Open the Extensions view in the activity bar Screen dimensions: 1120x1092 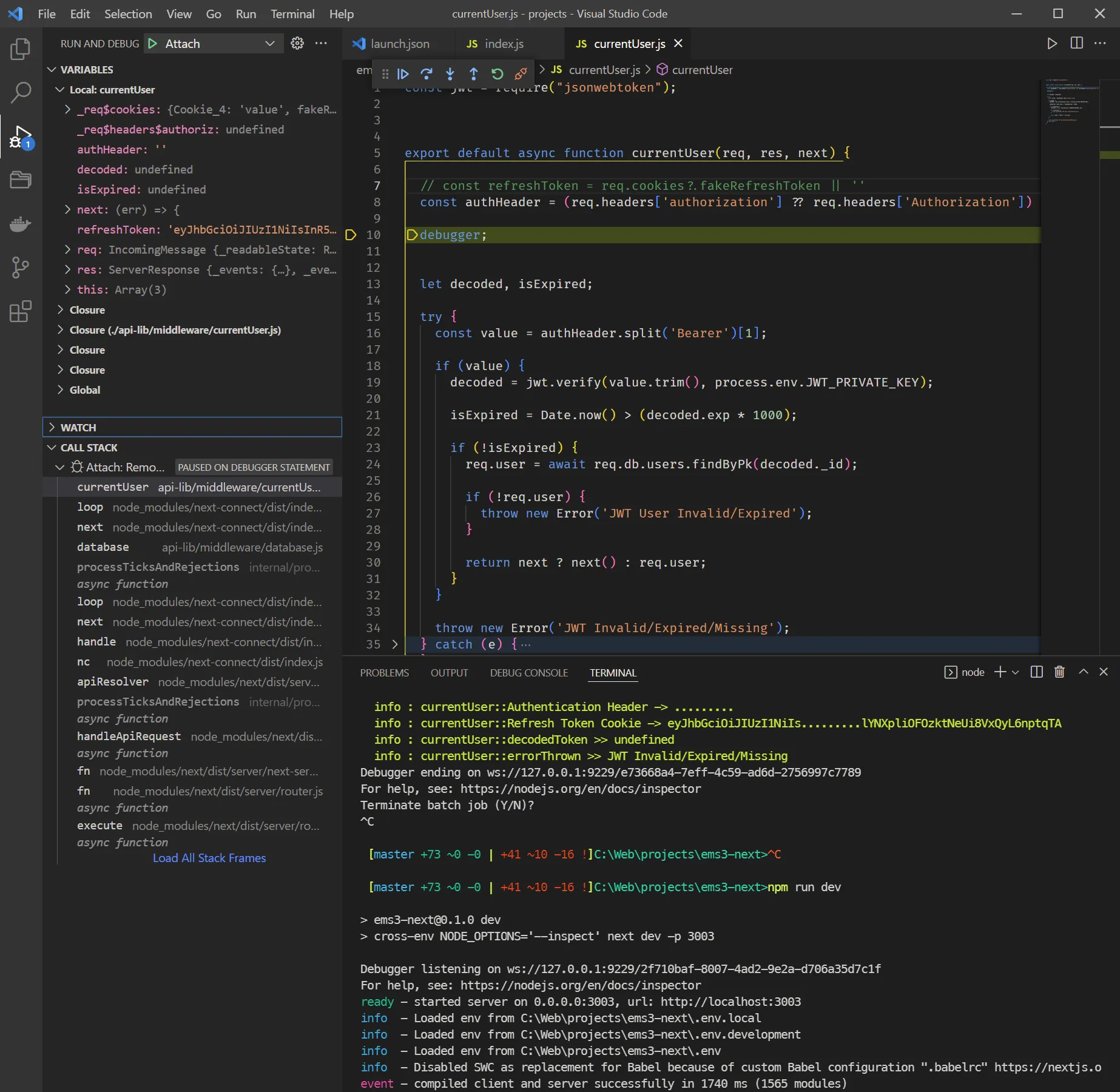(21, 312)
